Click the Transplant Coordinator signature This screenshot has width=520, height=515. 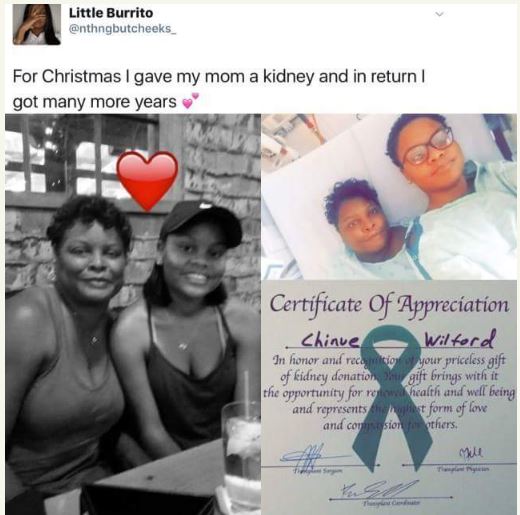tap(380, 490)
